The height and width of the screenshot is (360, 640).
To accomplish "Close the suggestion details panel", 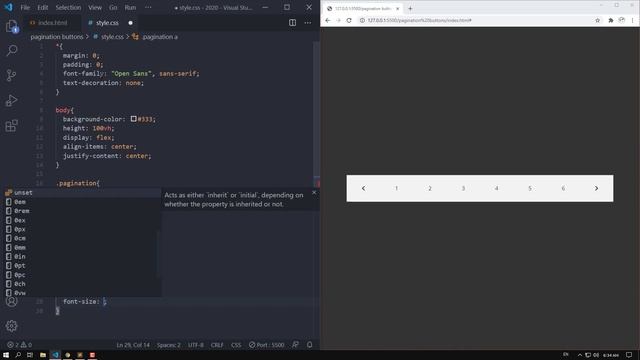I will (x=314, y=193).
